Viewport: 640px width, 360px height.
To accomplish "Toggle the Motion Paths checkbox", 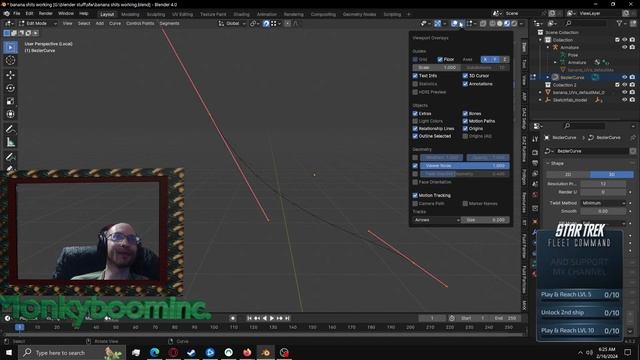I will coord(465,121).
